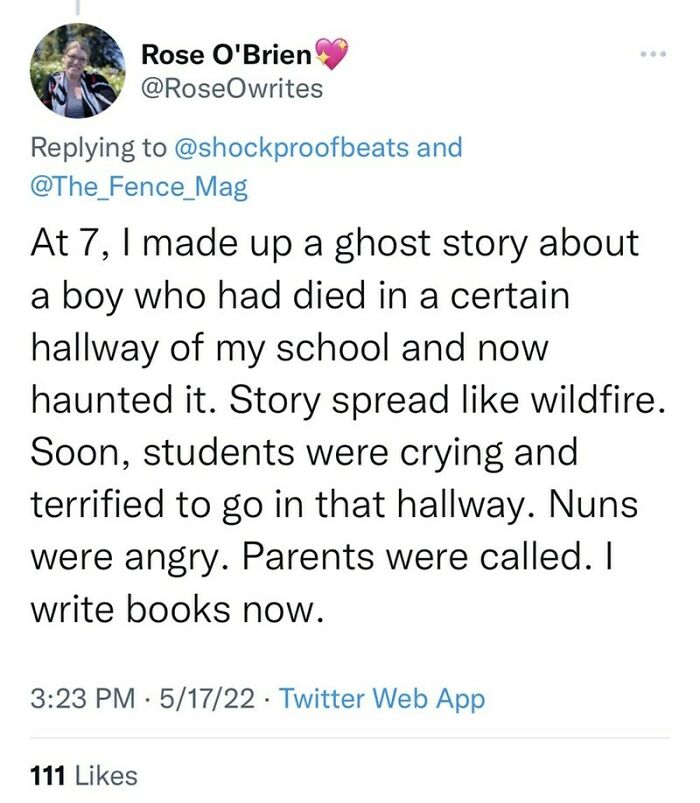View the 111 Likes list
700x803 pixels.
pyautogui.click(x=84, y=773)
